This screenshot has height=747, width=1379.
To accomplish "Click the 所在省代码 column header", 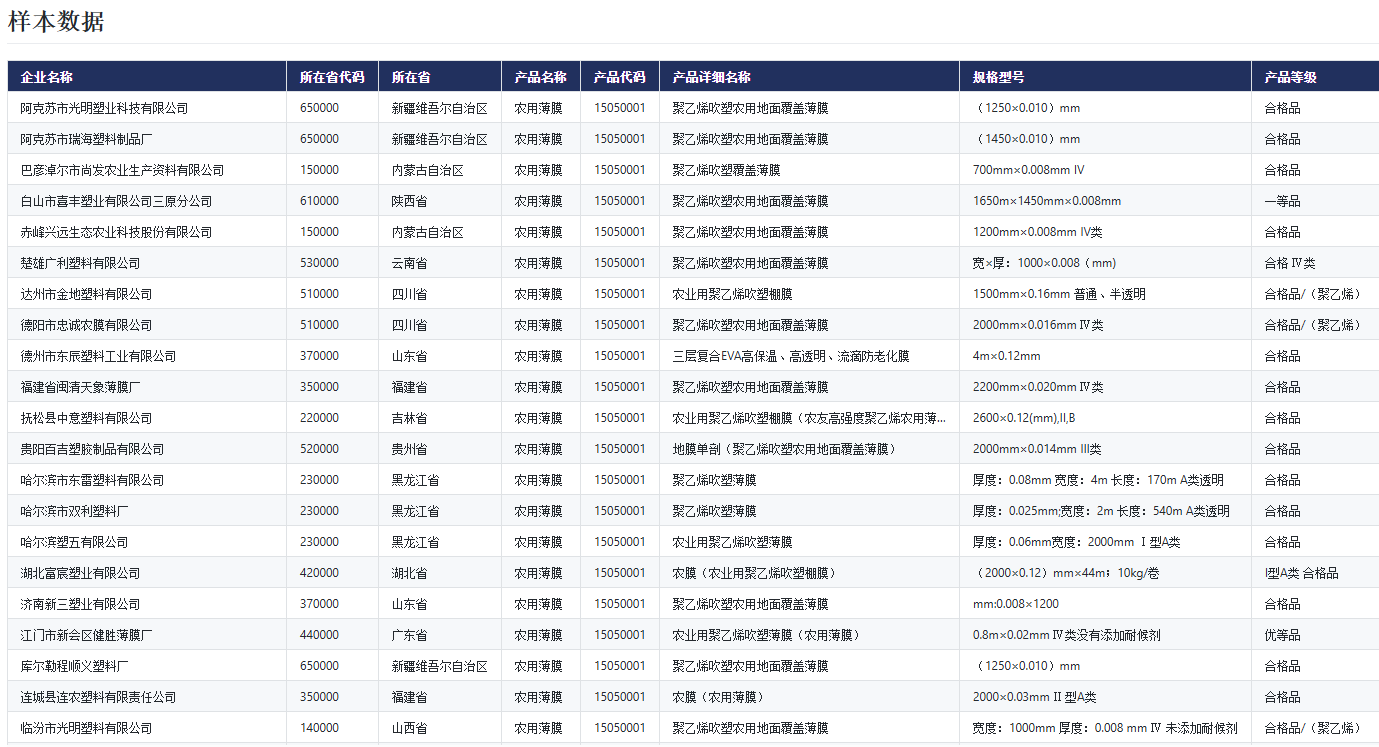I will (x=332, y=77).
